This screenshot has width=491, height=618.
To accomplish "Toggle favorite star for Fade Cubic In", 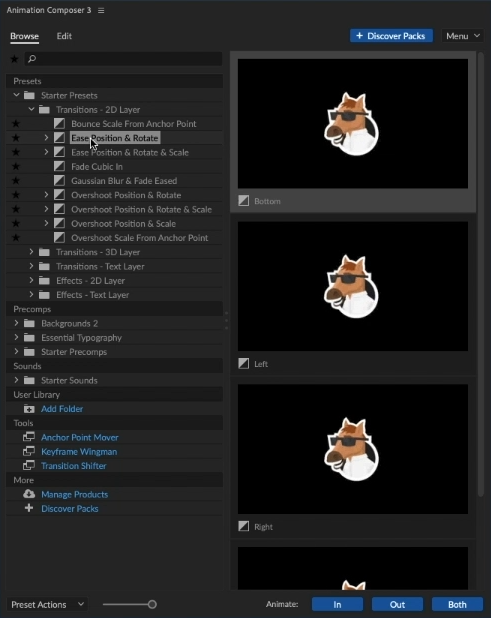I will [16, 166].
